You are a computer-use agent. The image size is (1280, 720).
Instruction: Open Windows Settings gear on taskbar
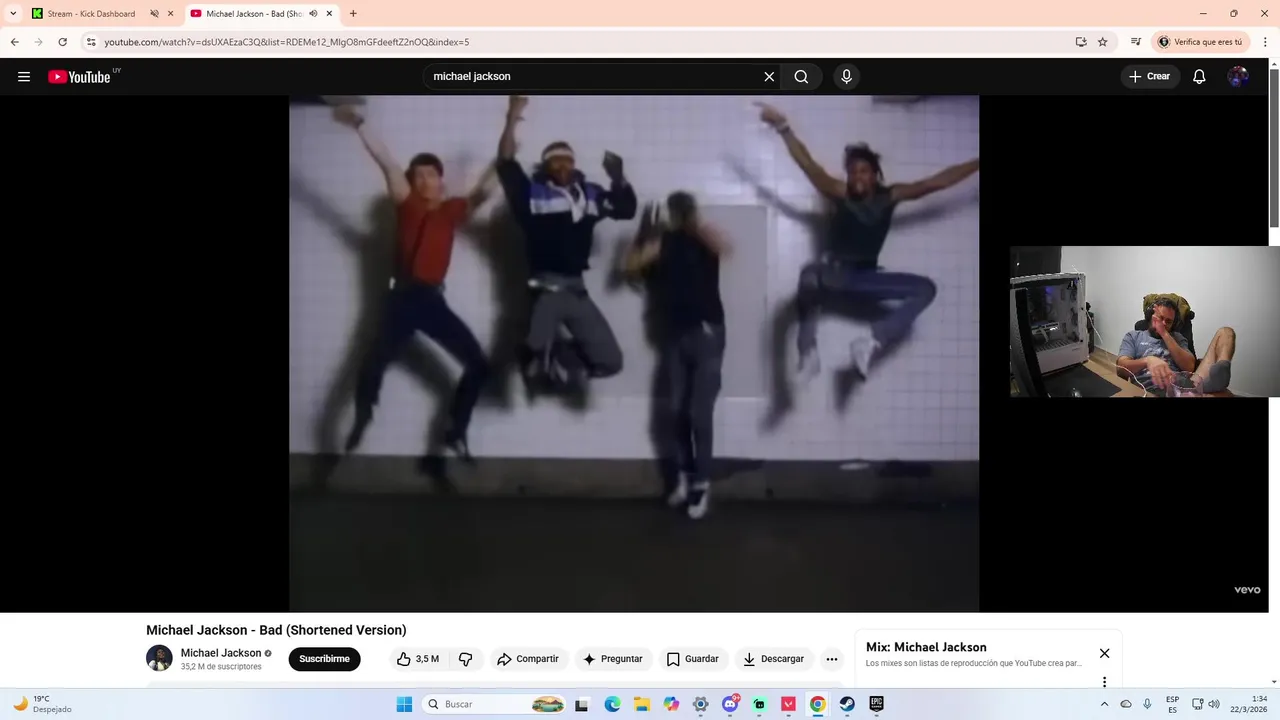tap(700, 704)
